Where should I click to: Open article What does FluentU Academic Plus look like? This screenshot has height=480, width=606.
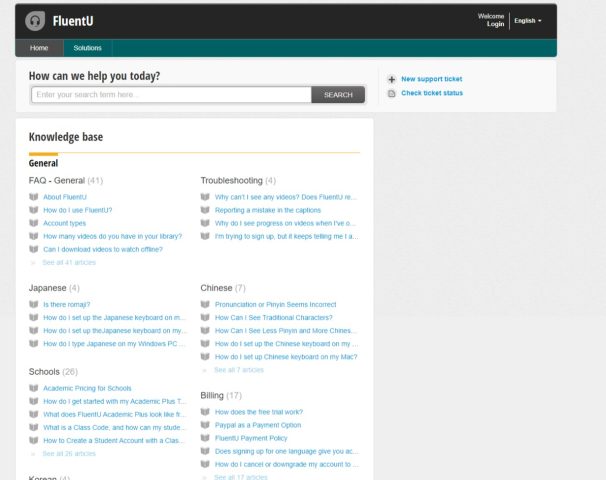(x=114, y=414)
